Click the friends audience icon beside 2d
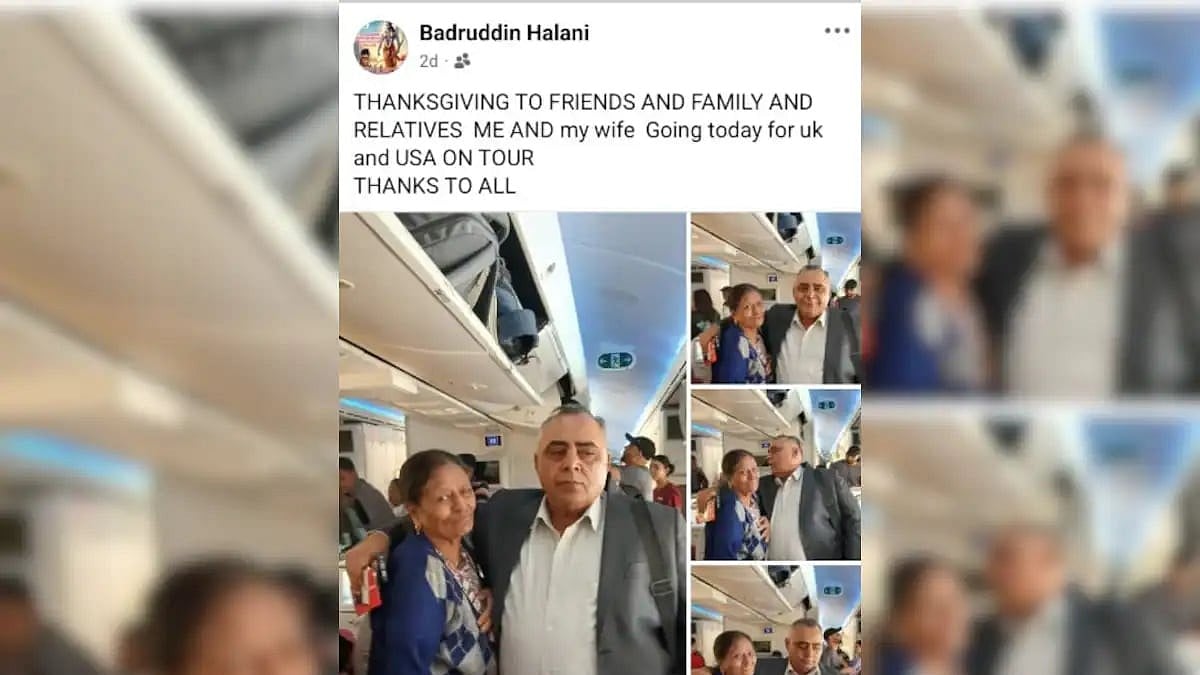The image size is (1200, 675). pyautogui.click(x=462, y=61)
